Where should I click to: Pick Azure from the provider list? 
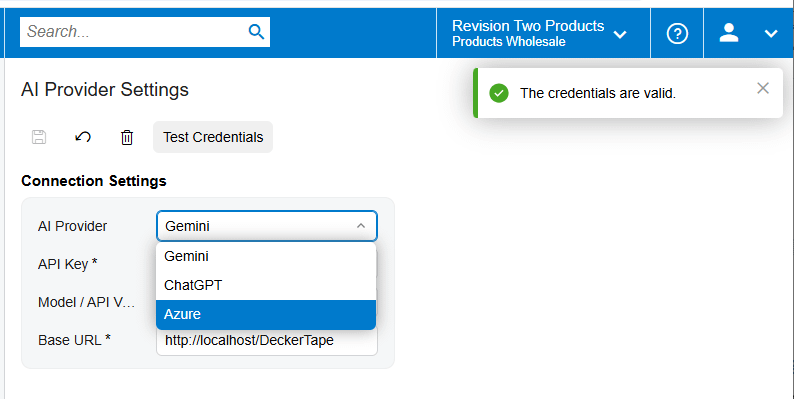[266, 314]
